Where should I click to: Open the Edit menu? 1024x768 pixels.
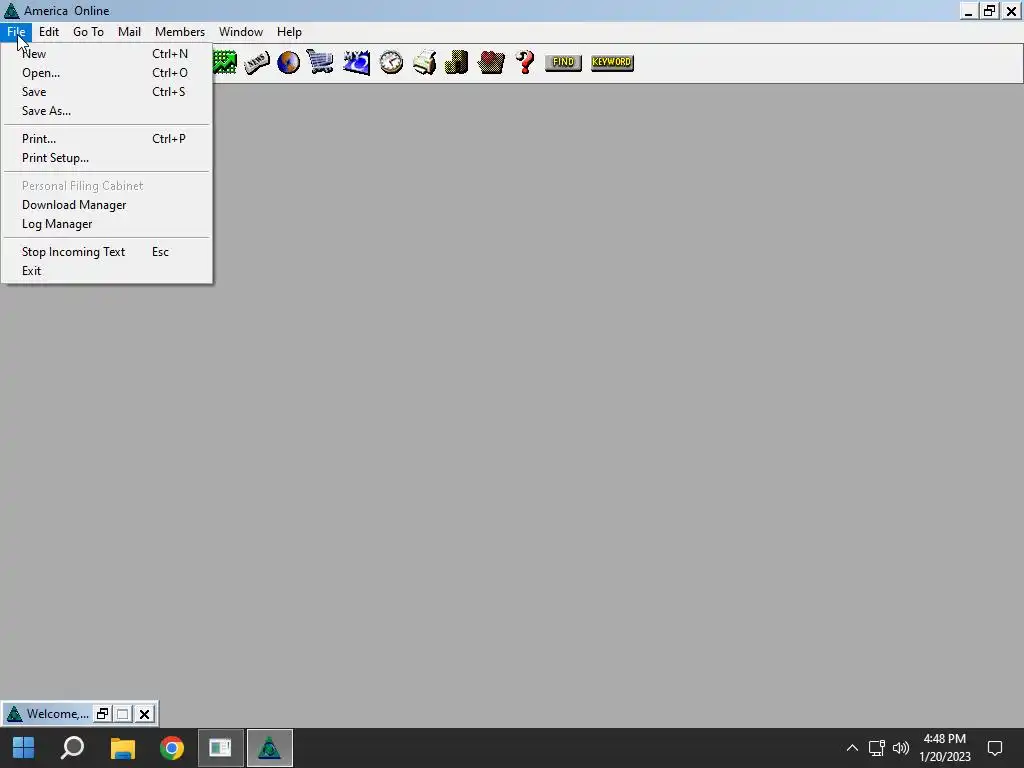pos(49,31)
